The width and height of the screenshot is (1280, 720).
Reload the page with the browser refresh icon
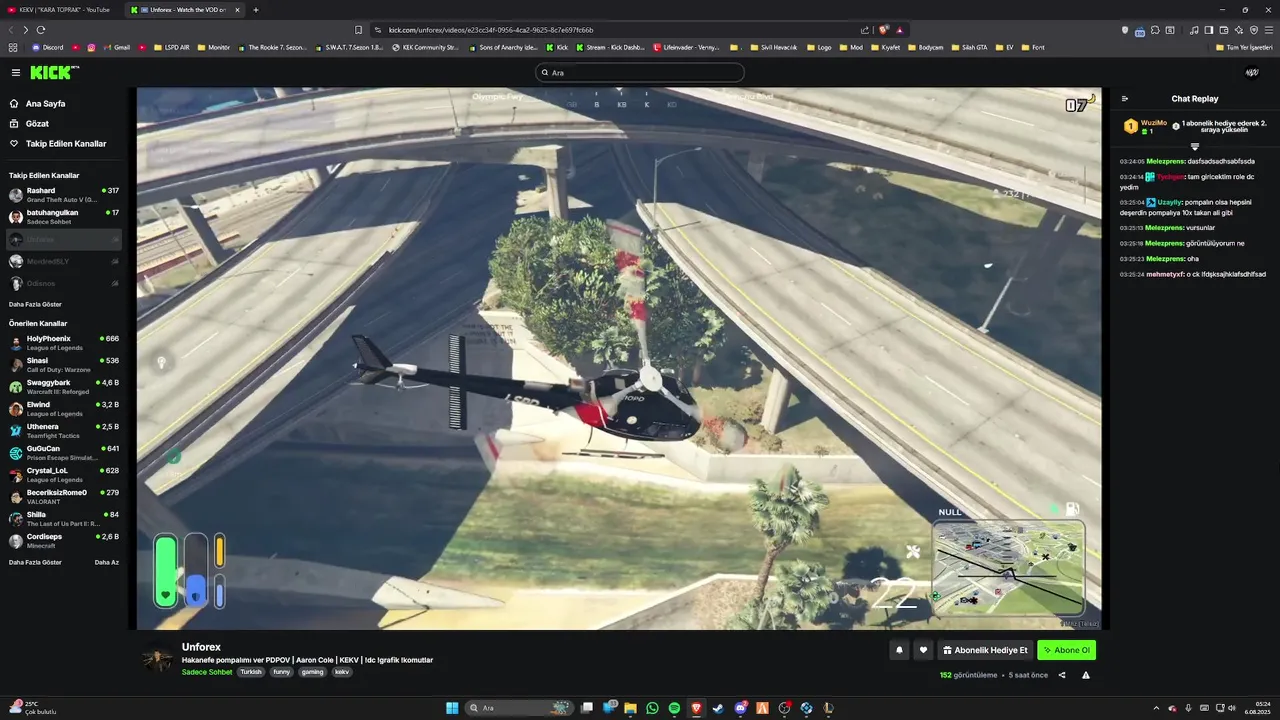point(41,30)
